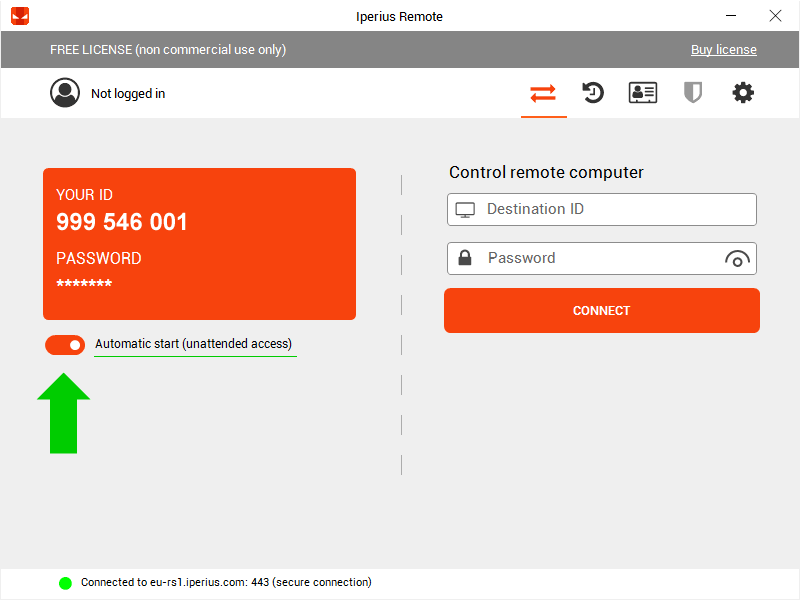Click the user profile avatar icon

pos(65,93)
